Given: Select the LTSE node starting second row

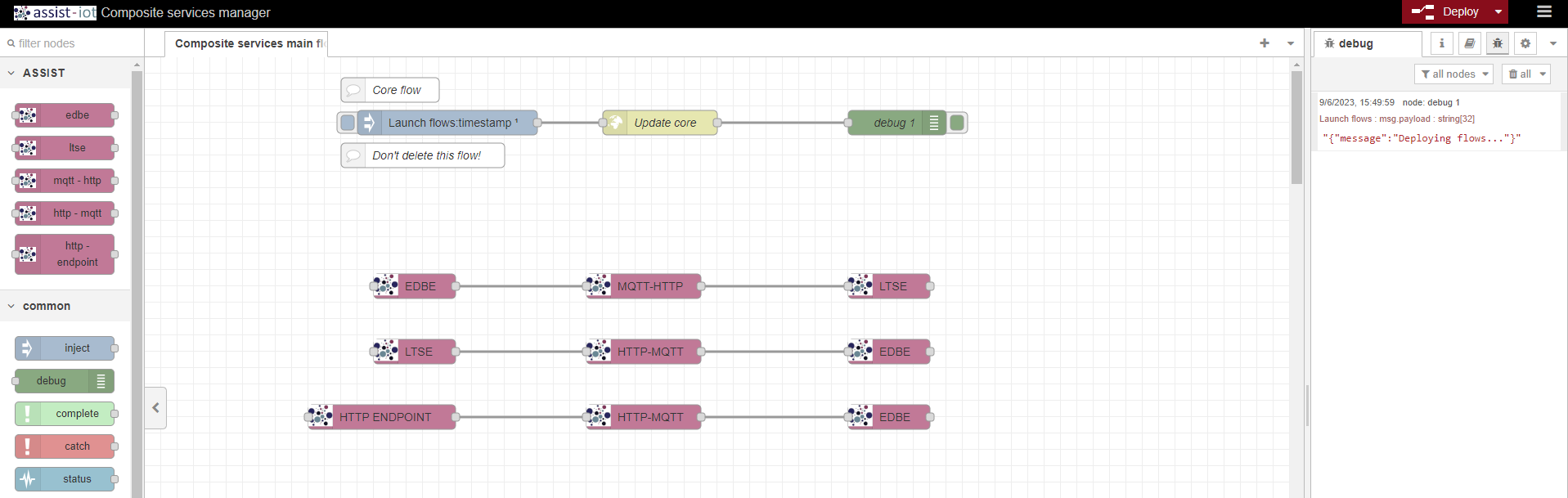Looking at the screenshot, I should point(415,352).
